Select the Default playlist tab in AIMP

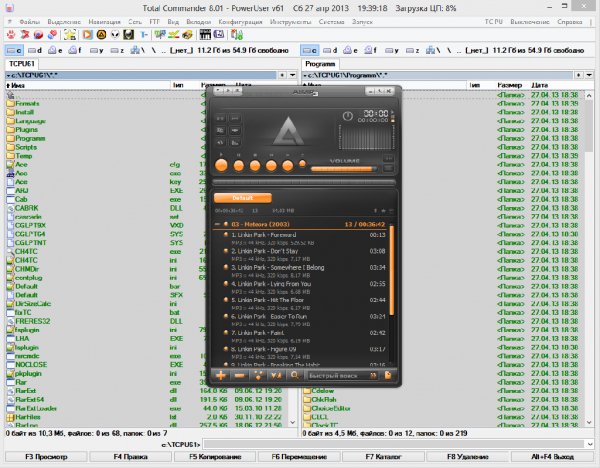click(243, 198)
